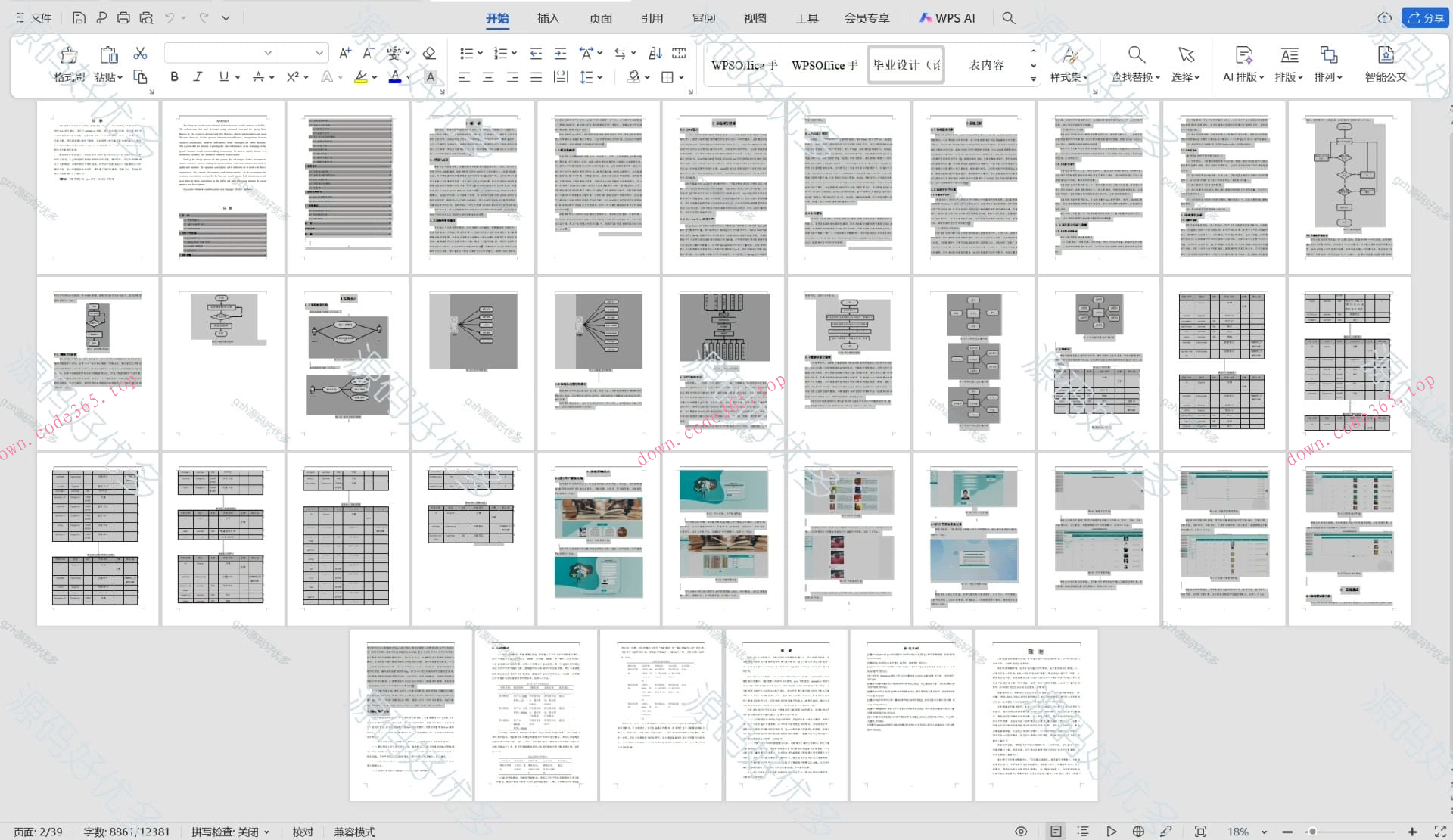Open the 视图 tab
1453x840 pixels.
pyautogui.click(x=755, y=18)
